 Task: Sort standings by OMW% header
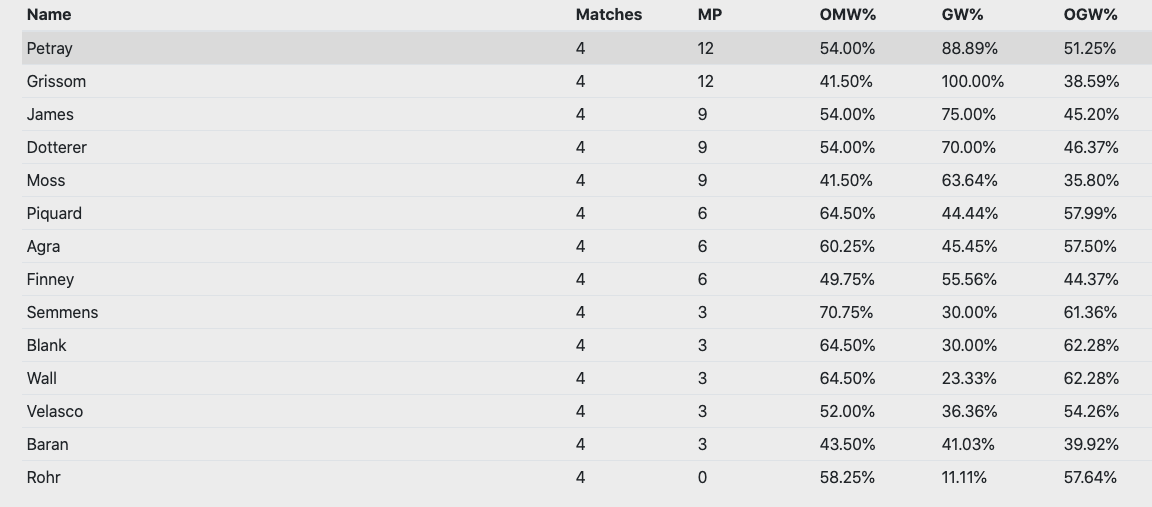[x=847, y=15]
